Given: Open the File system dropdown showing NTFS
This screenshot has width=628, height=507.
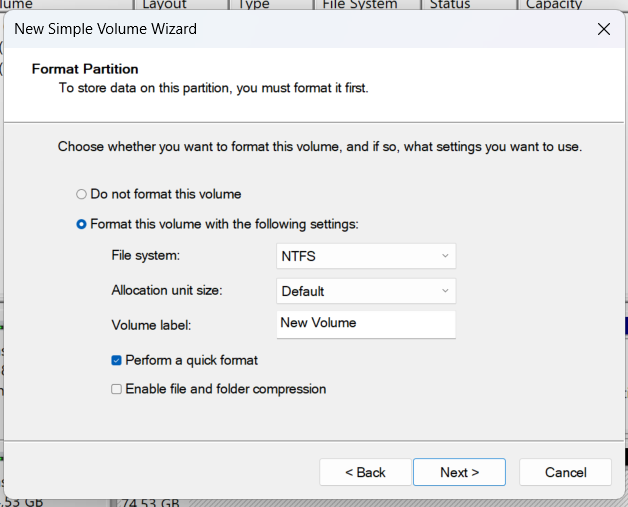Looking at the screenshot, I should tap(366, 256).
